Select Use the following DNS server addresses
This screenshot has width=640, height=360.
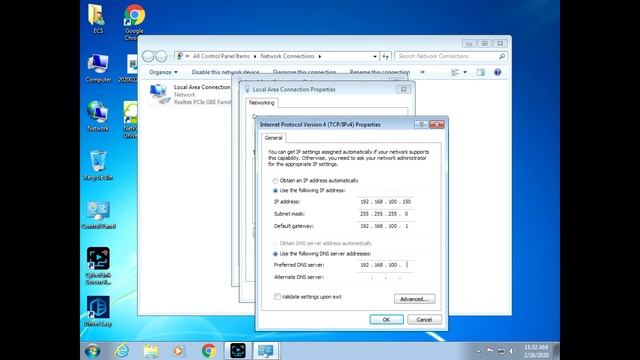pyautogui.click(x=275, y=254)
